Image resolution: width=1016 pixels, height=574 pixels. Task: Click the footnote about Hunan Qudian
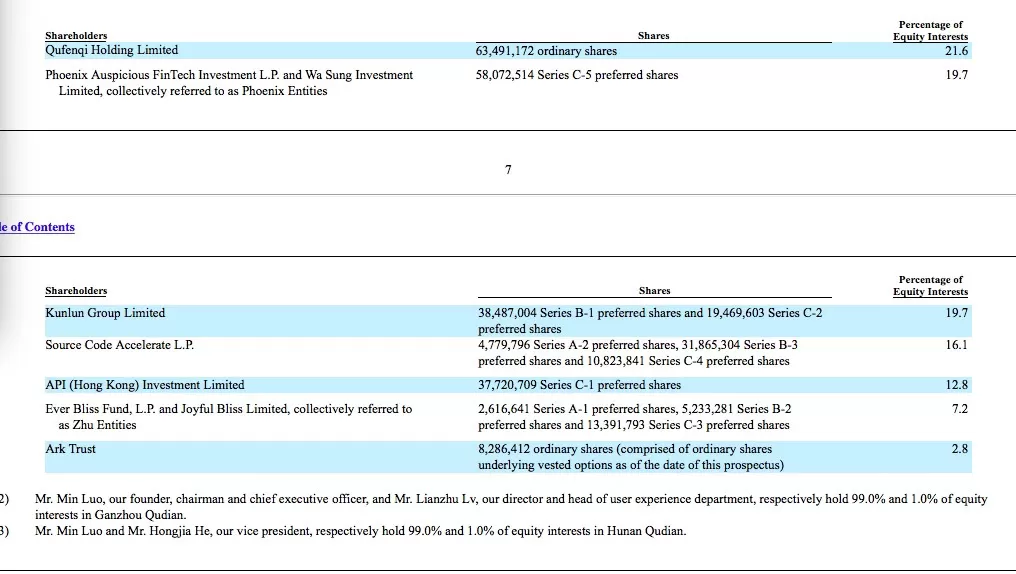tap(360, 531)
